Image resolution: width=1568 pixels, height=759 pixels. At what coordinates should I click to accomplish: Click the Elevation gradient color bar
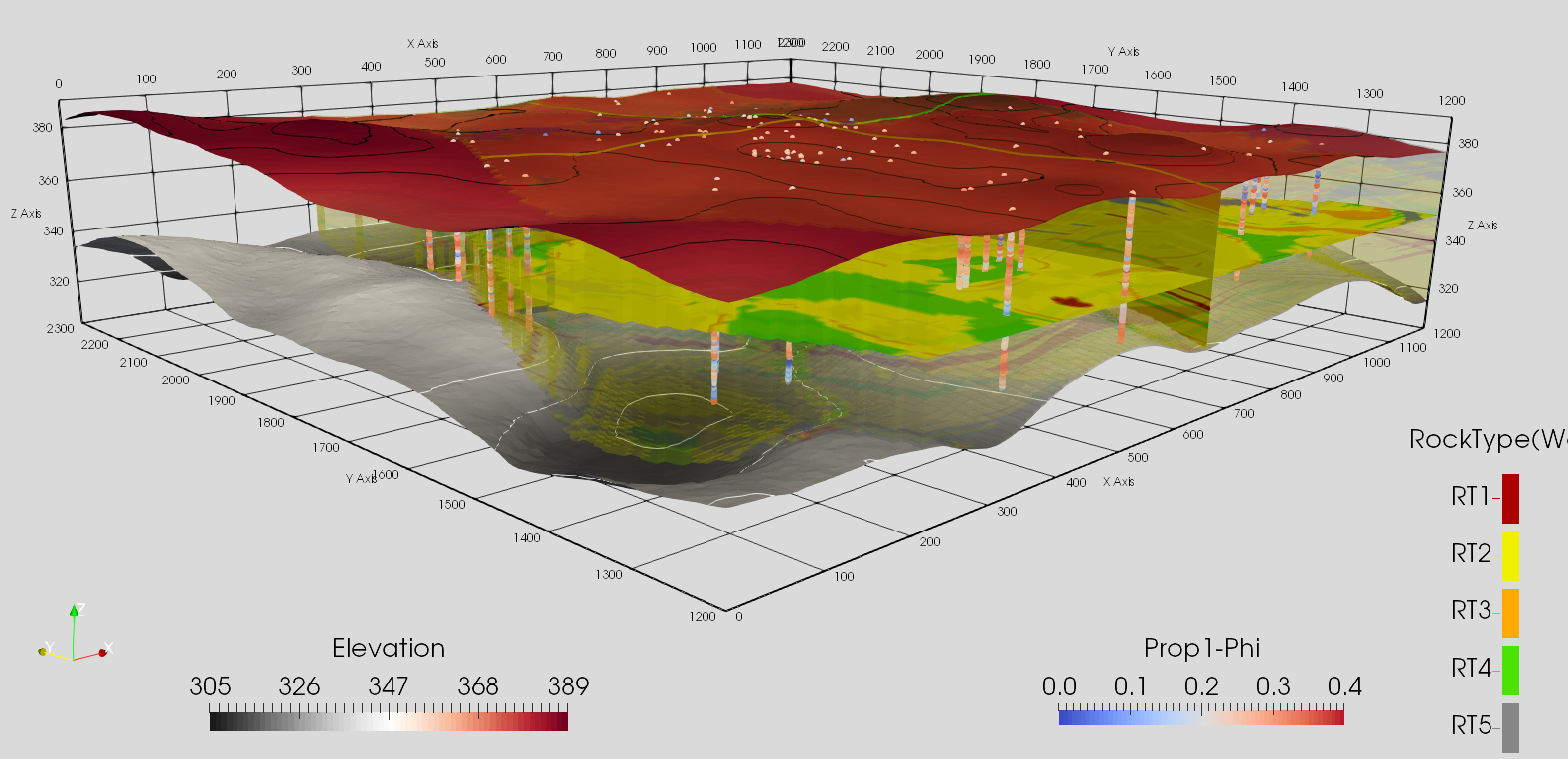[389, 722]
